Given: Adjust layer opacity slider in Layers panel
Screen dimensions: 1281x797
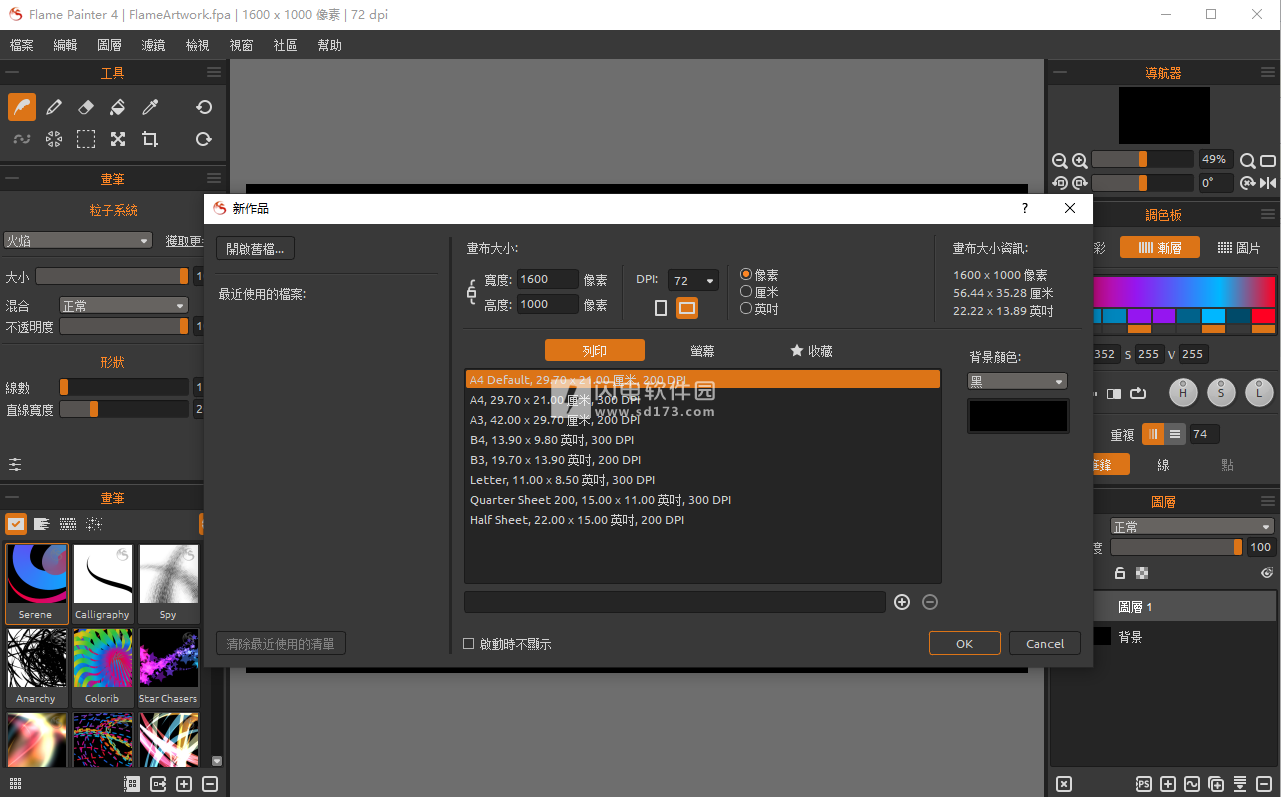Looking at the screenshot, I should 1177,547.
